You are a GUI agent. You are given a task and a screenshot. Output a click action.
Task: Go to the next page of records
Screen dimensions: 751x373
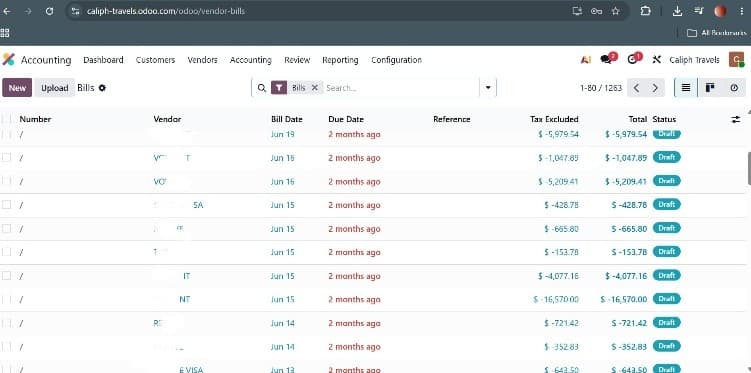pyautogui.click(x=655, y=88)
